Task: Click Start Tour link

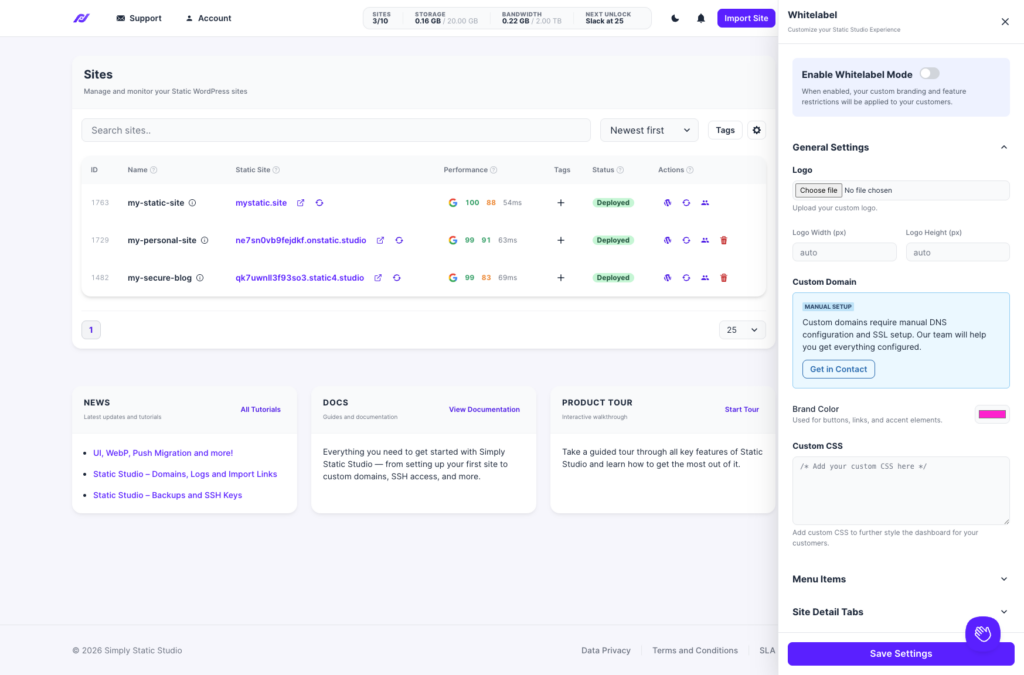Action: [742, 409]
